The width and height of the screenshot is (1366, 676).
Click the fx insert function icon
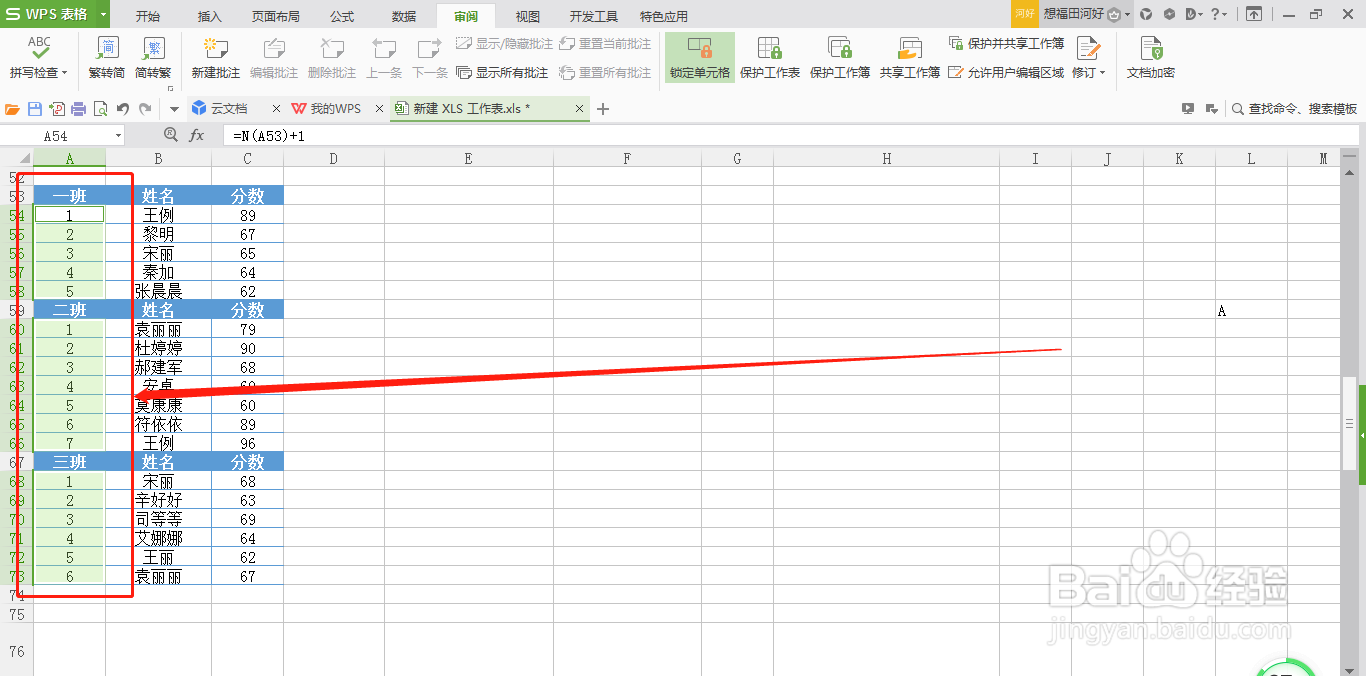tap(197, 136)
